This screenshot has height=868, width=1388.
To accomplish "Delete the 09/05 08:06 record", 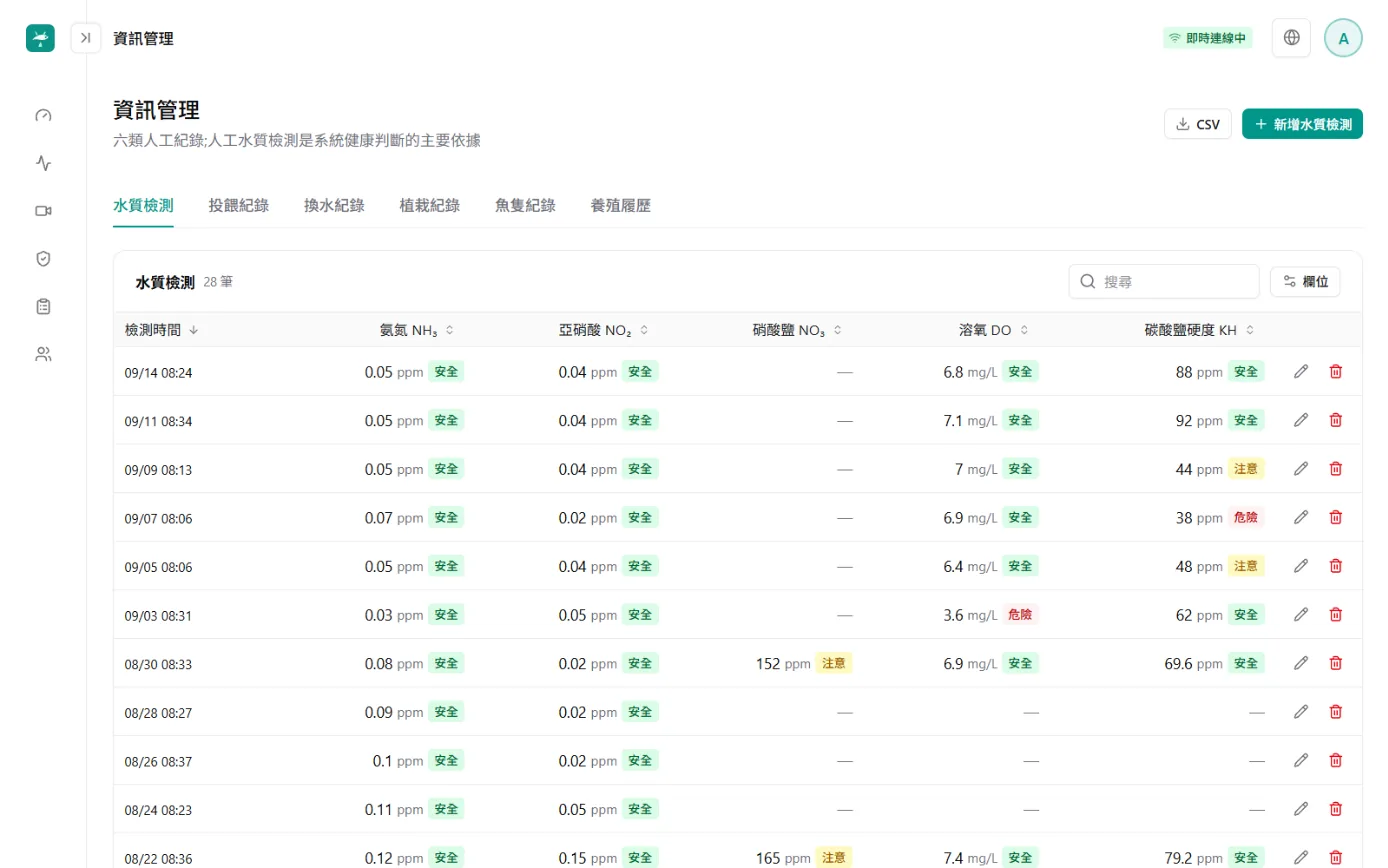I will [1335, 566].
